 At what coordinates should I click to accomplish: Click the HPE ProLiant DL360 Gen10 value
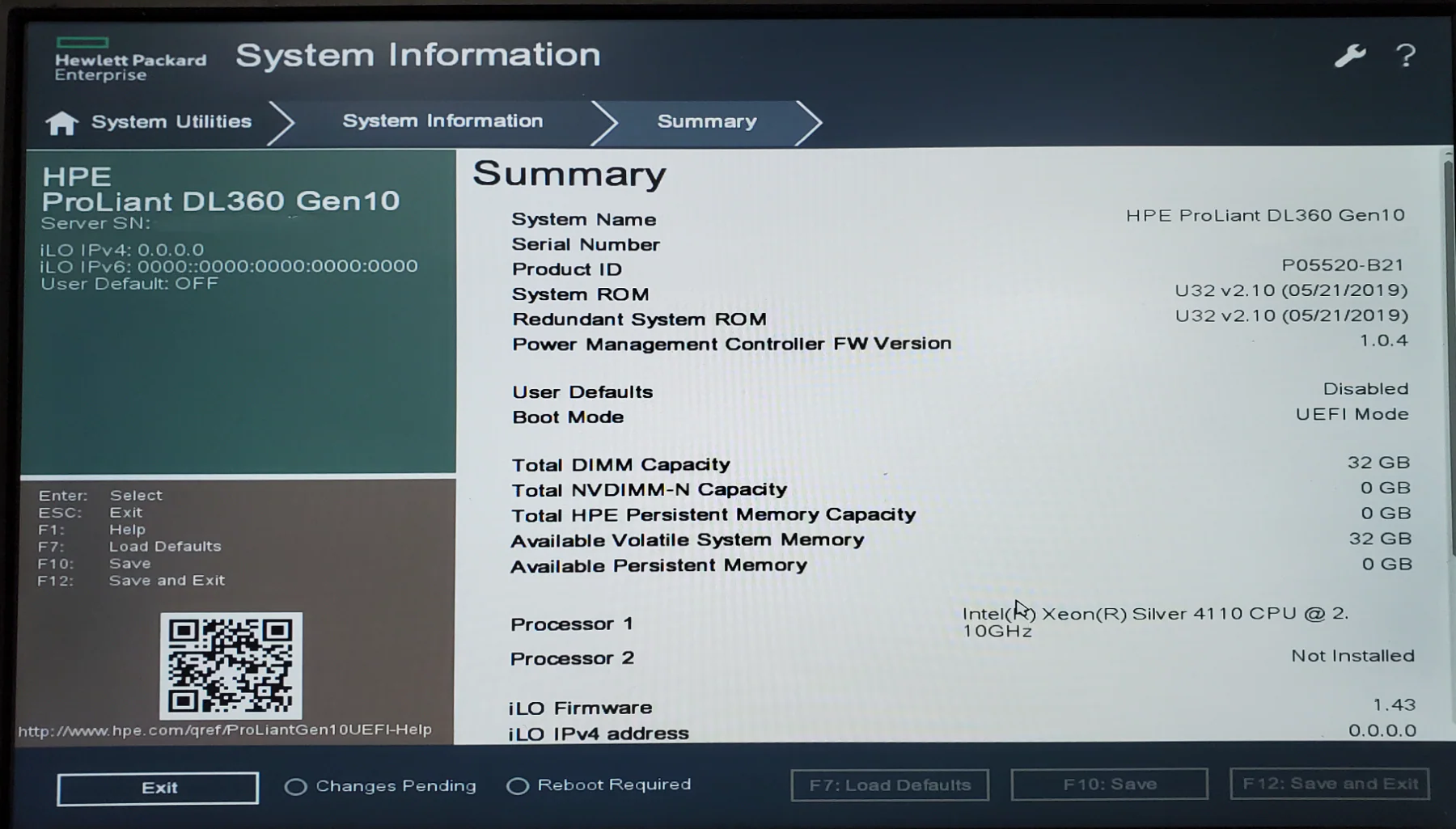pyautogui.click(x=1265, y=215)
